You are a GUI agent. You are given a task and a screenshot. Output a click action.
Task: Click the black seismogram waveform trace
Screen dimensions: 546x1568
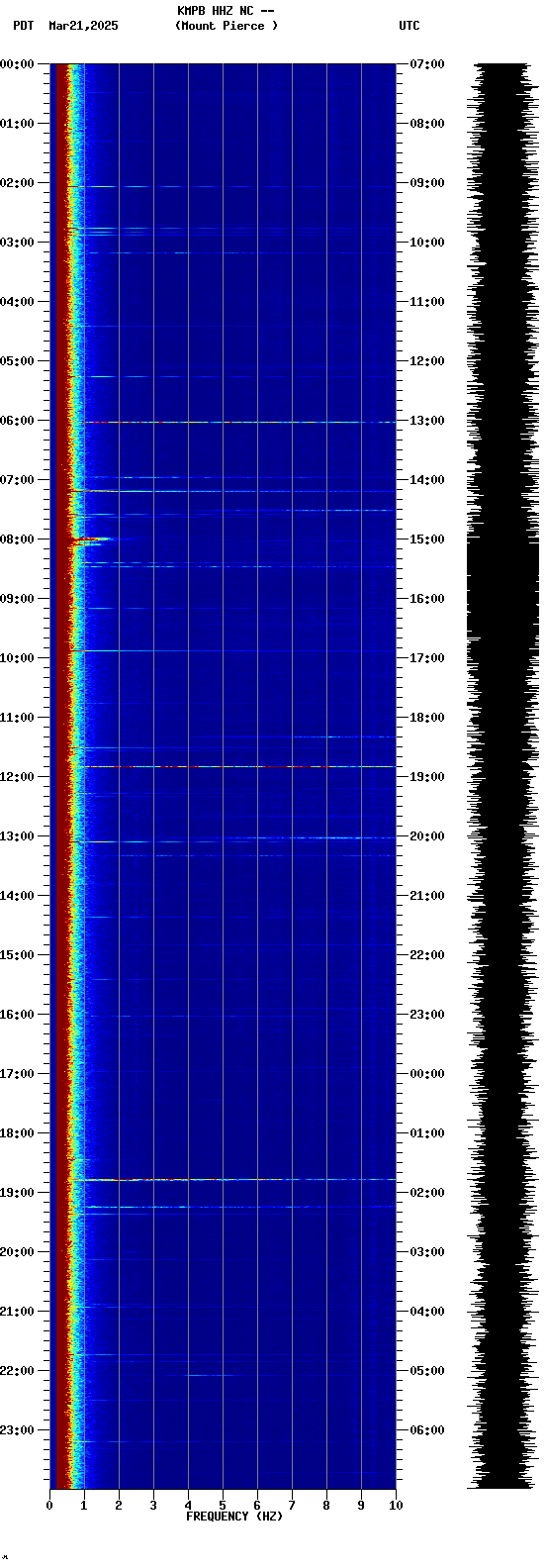[503, 776]
